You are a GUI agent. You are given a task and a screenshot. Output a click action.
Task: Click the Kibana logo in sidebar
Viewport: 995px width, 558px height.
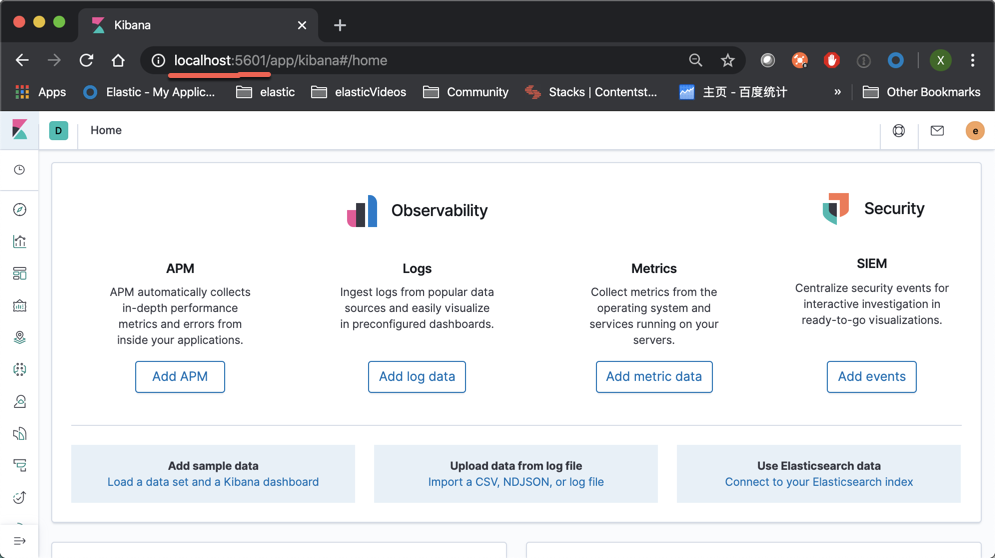coord(20,130)
